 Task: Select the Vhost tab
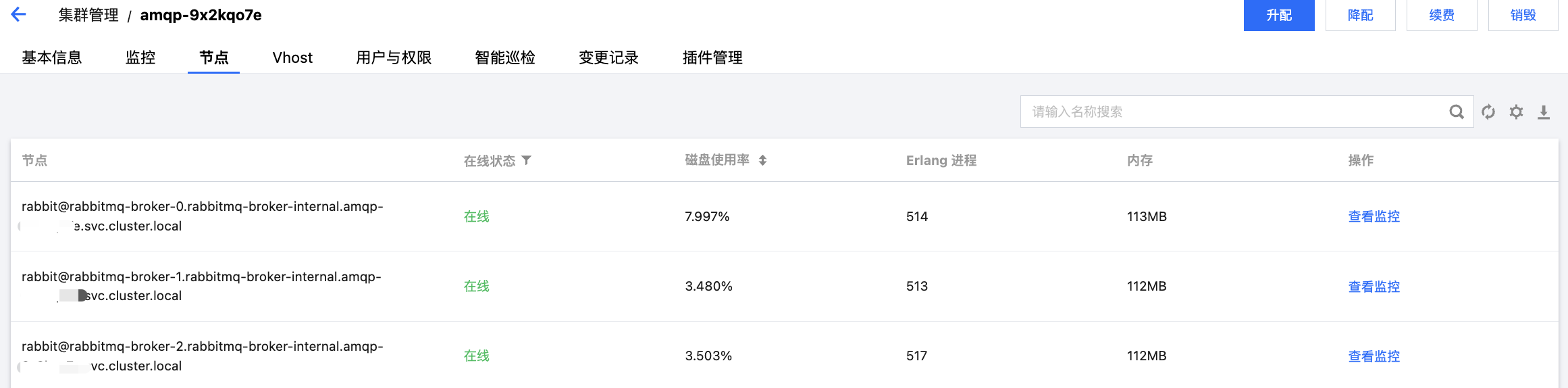[292, 57]
